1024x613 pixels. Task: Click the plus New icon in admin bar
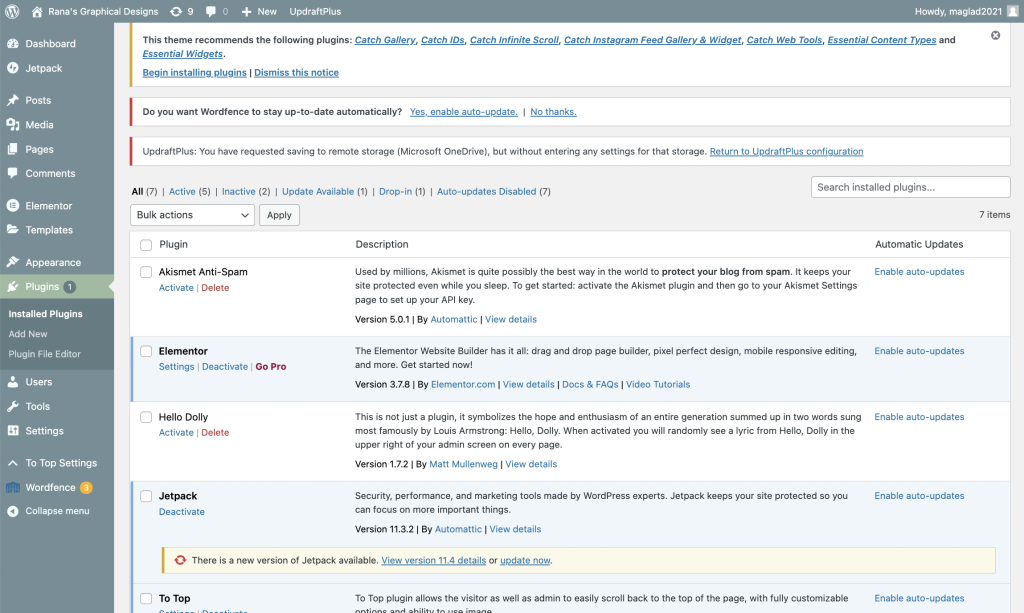246,11
